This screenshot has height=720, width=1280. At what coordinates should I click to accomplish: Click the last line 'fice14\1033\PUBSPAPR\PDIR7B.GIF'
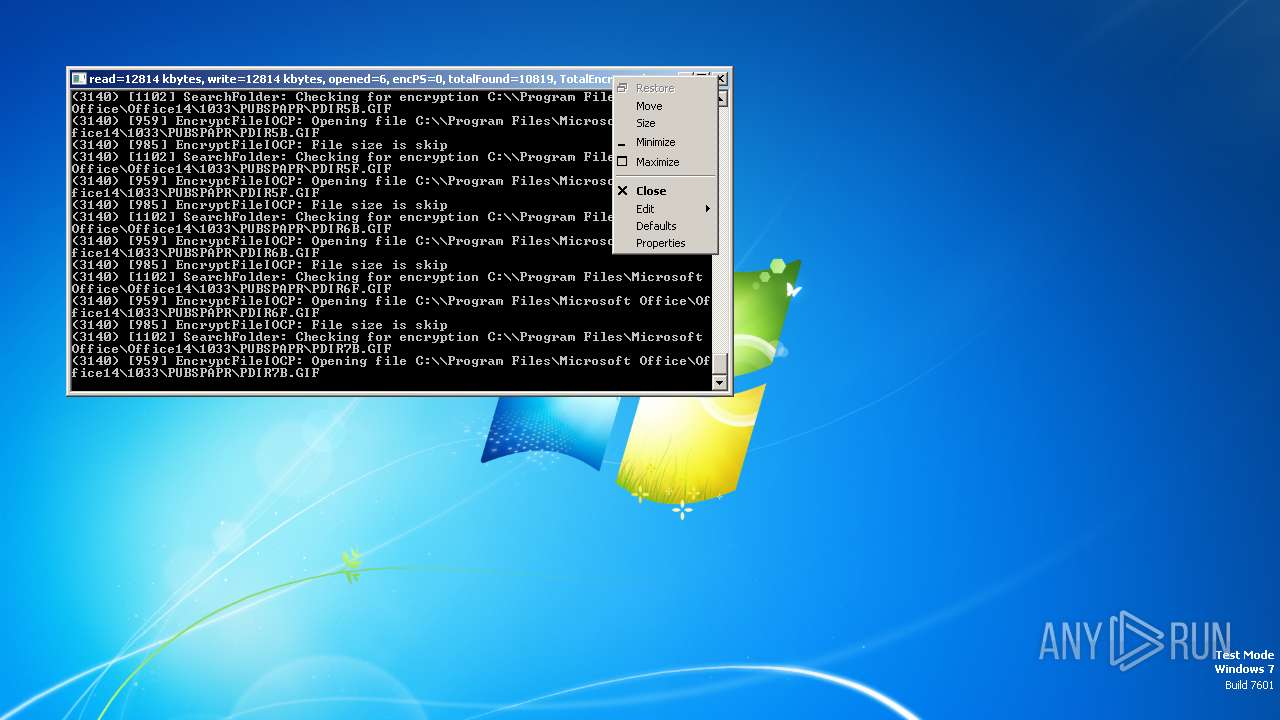pyautogui.click(x=196, y=373)
